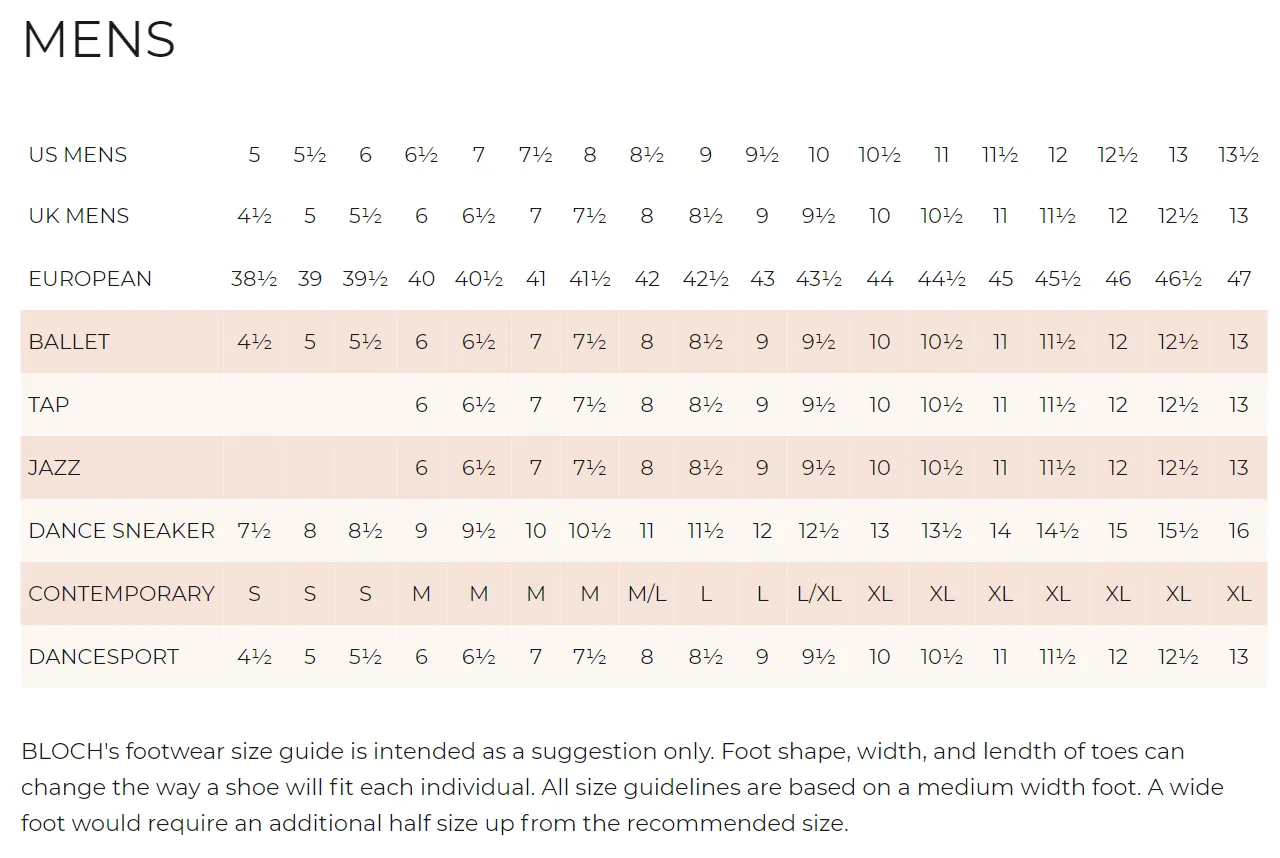This screenshot has width=1280, height=858.
Task: Click the BALLET row label
Action: pyautogui.click(x=69, y=342)
